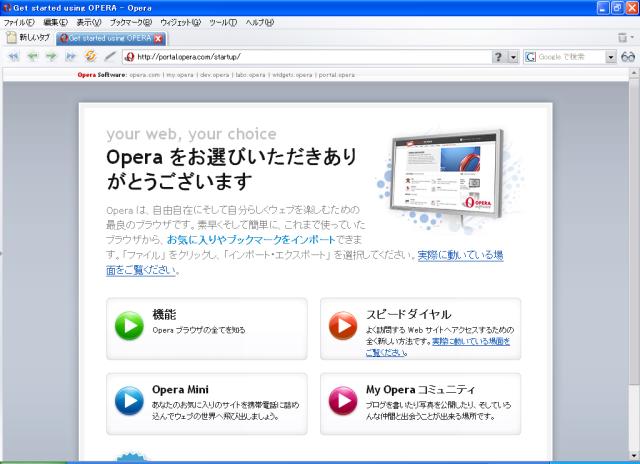Follow the opera.com link
The height and width of the screenshot is (464, 640).
144,75
